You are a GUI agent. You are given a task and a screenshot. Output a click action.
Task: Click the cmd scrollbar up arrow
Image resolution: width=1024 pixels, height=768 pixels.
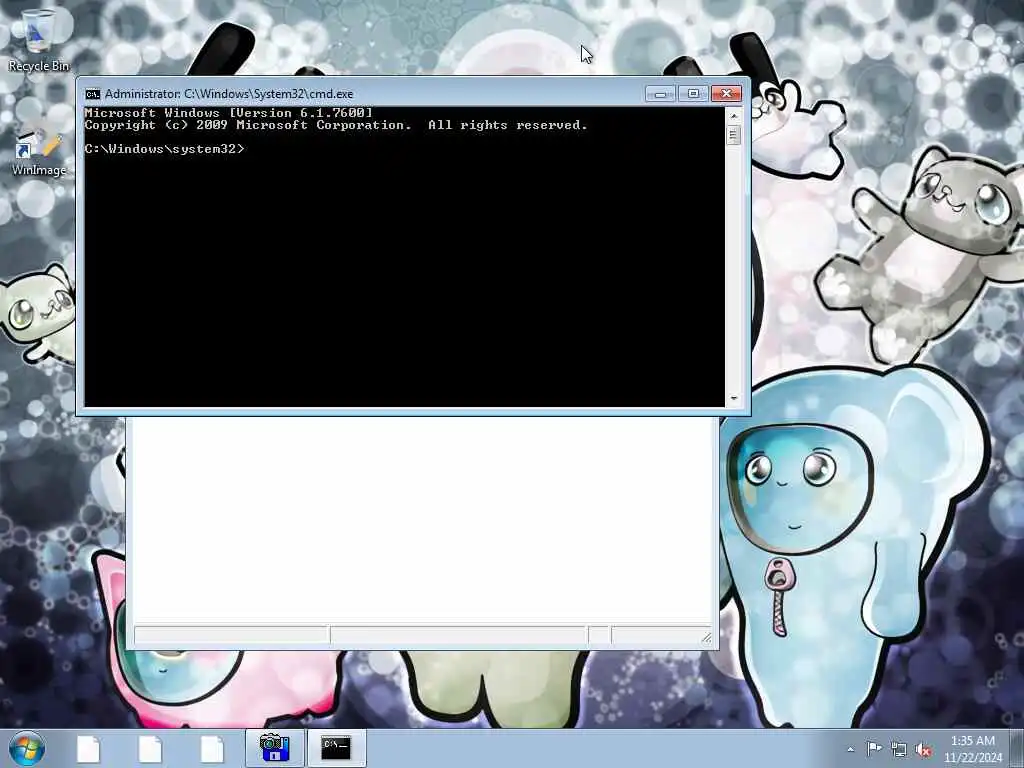[x=733, y=116]
